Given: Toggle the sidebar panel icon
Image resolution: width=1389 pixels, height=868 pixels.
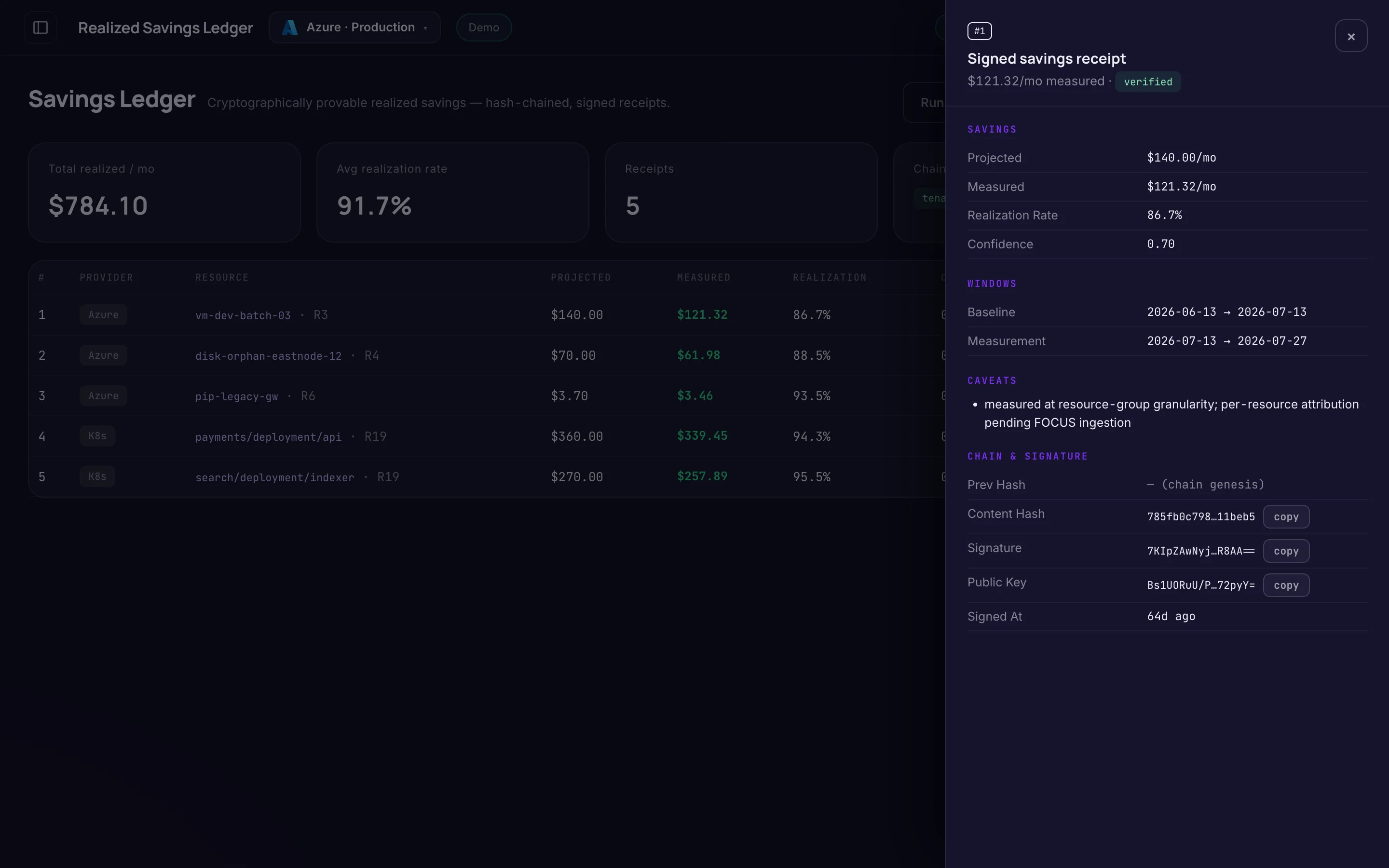Looking at the screenshot, I should pyautogui.click(x=40, y=27).
